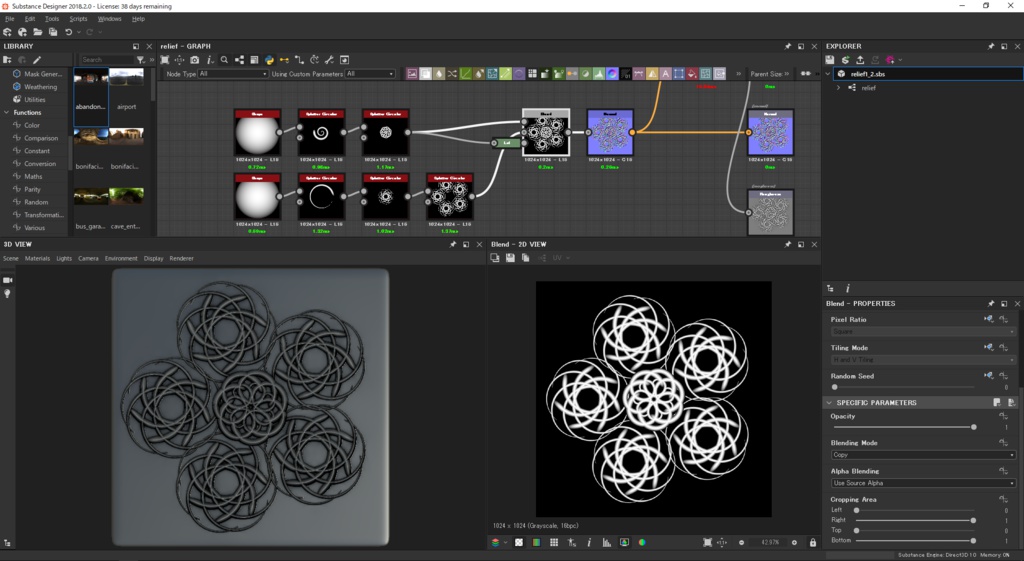Collapse the relief1_2.sbs tree node
The image size is (1024, 561).
828,74
